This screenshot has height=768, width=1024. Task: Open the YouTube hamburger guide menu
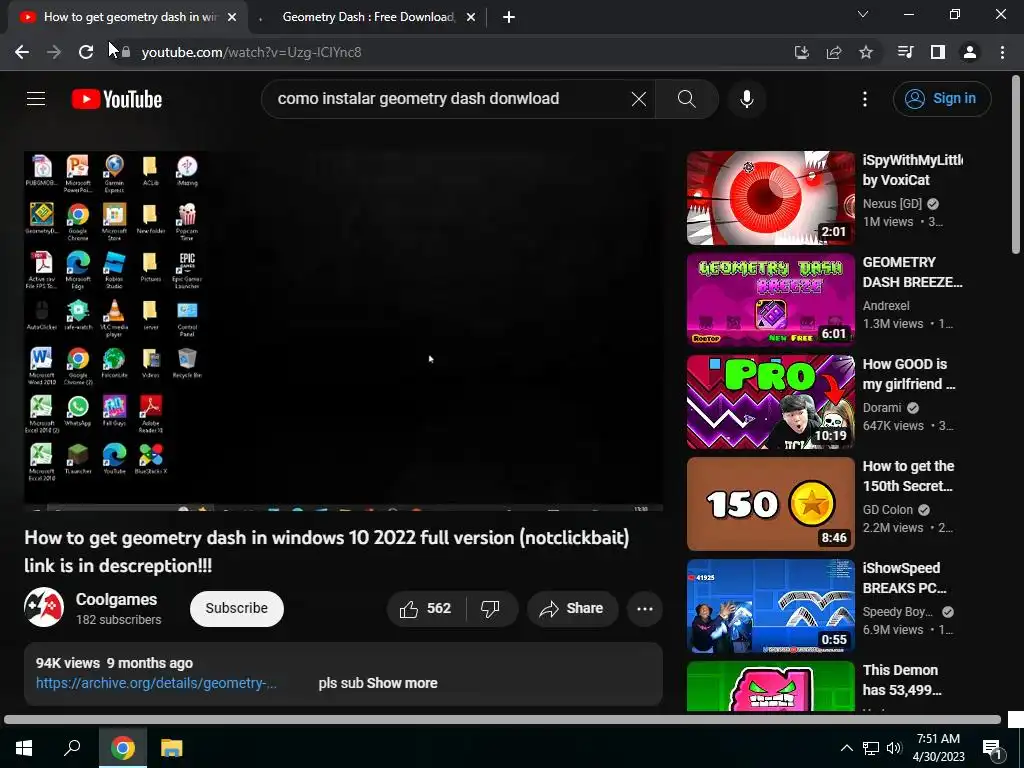[x=36, y=99]
